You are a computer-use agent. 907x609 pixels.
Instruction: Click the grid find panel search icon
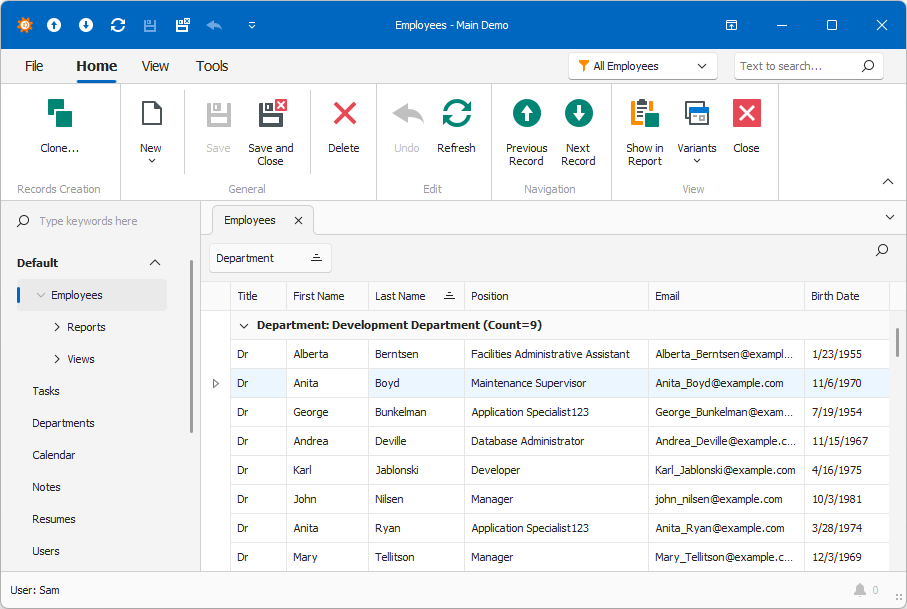click(882, 250)
